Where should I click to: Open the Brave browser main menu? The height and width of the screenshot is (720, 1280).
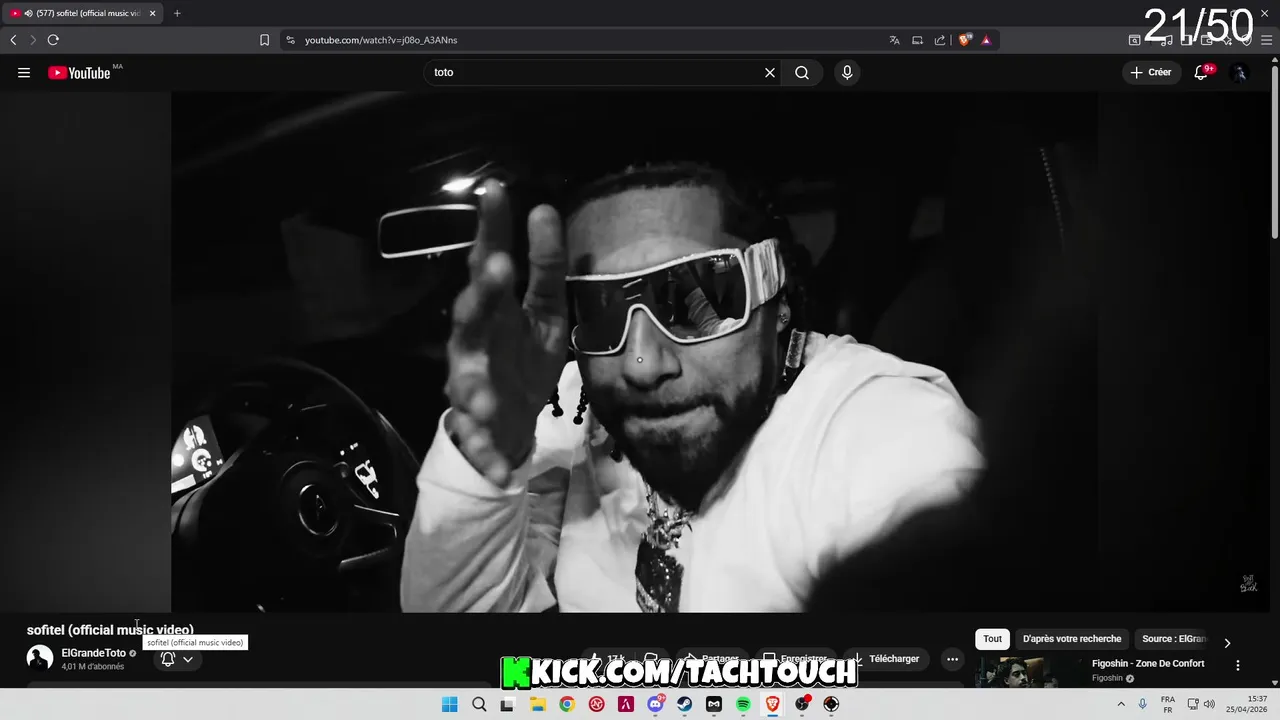1266,40
